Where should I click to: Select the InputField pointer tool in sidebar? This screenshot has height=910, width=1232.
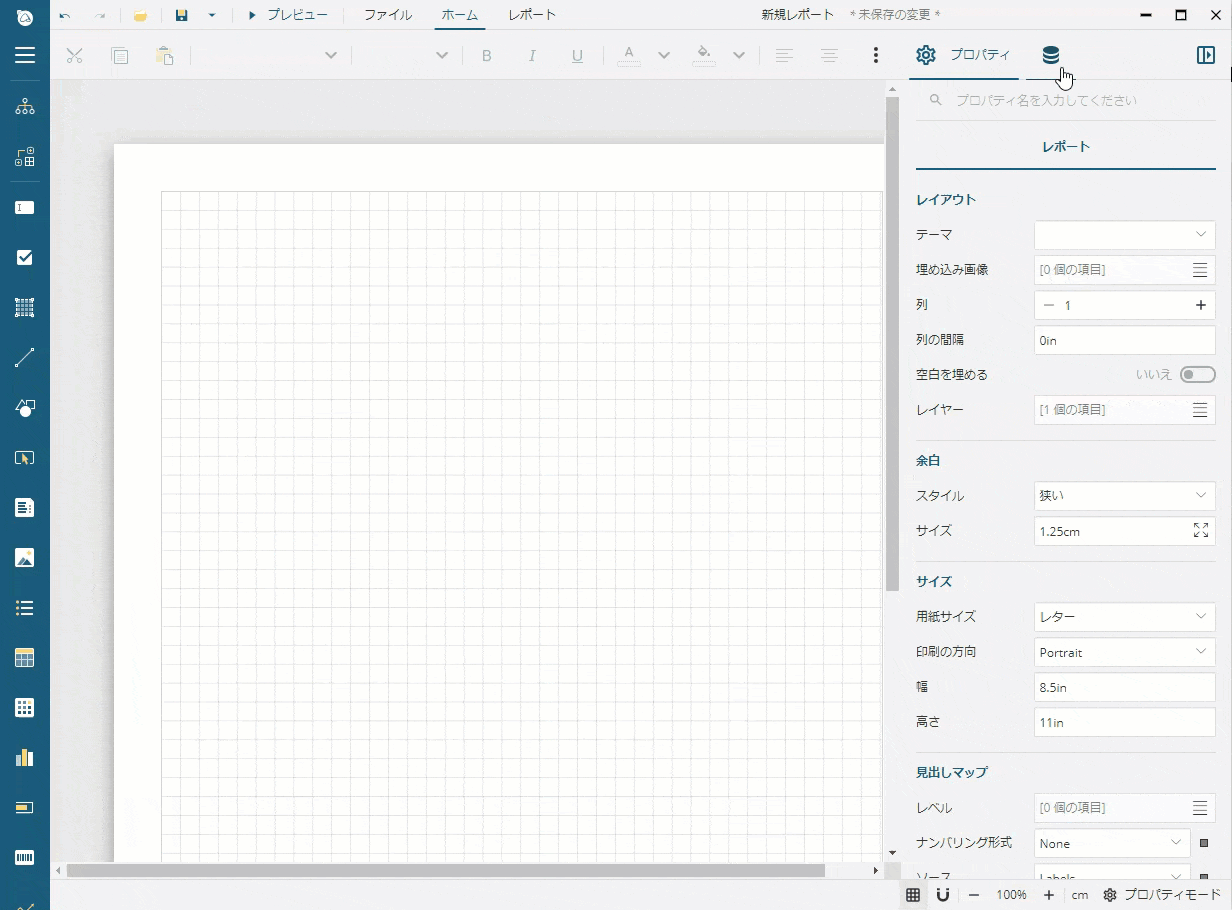(x=25, y=457)
